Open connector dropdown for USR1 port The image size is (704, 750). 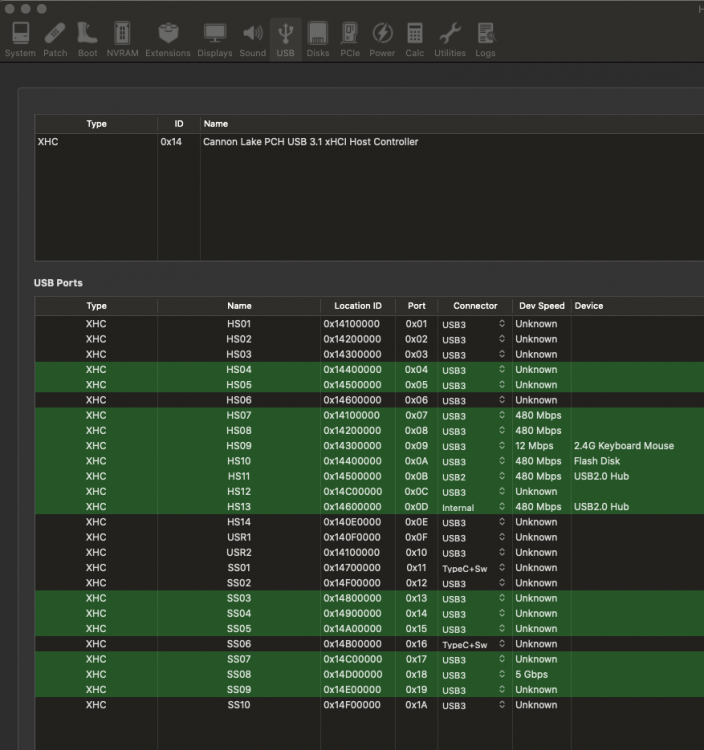tap(473, 538)
